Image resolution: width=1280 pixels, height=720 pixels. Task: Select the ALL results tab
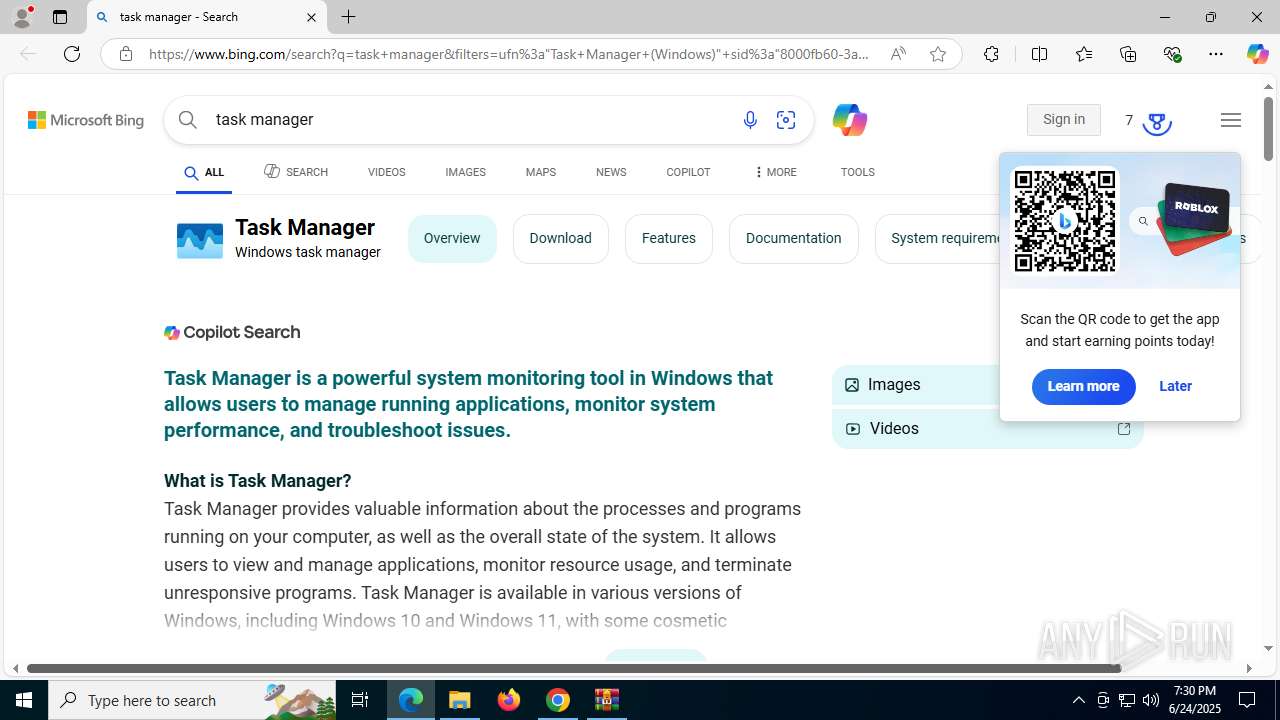tap(204, 173)
